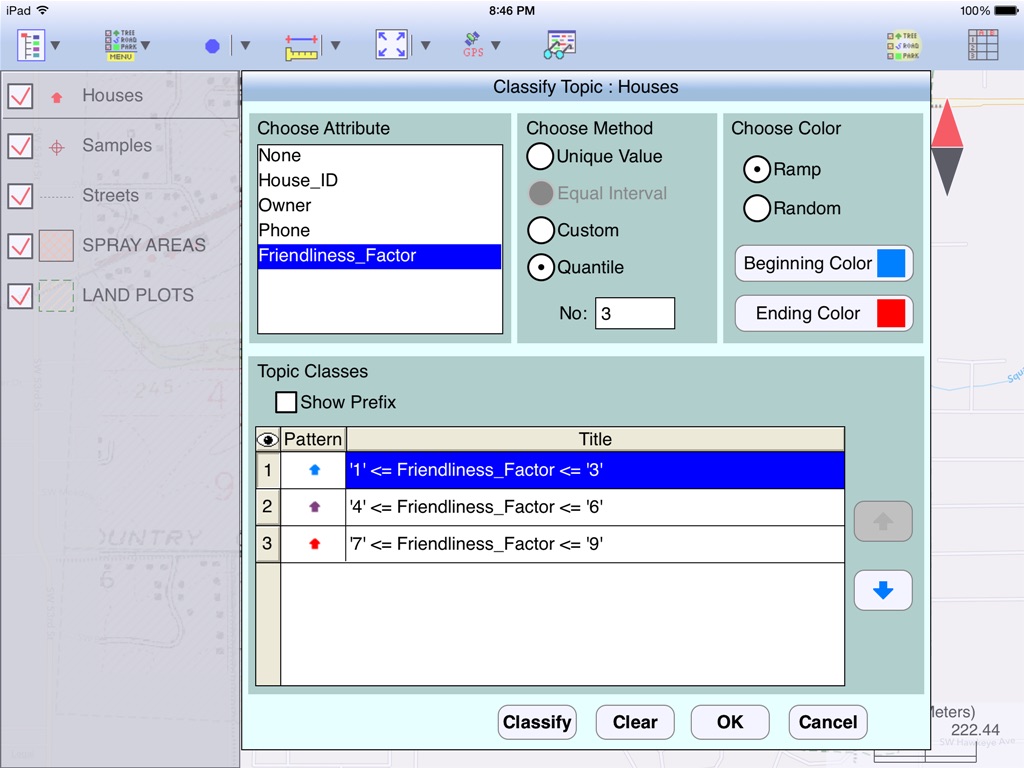This screenshot has width=1024, height=768.
Task: Tap the blue house pattern in row 1
Action: click(314, 470)
